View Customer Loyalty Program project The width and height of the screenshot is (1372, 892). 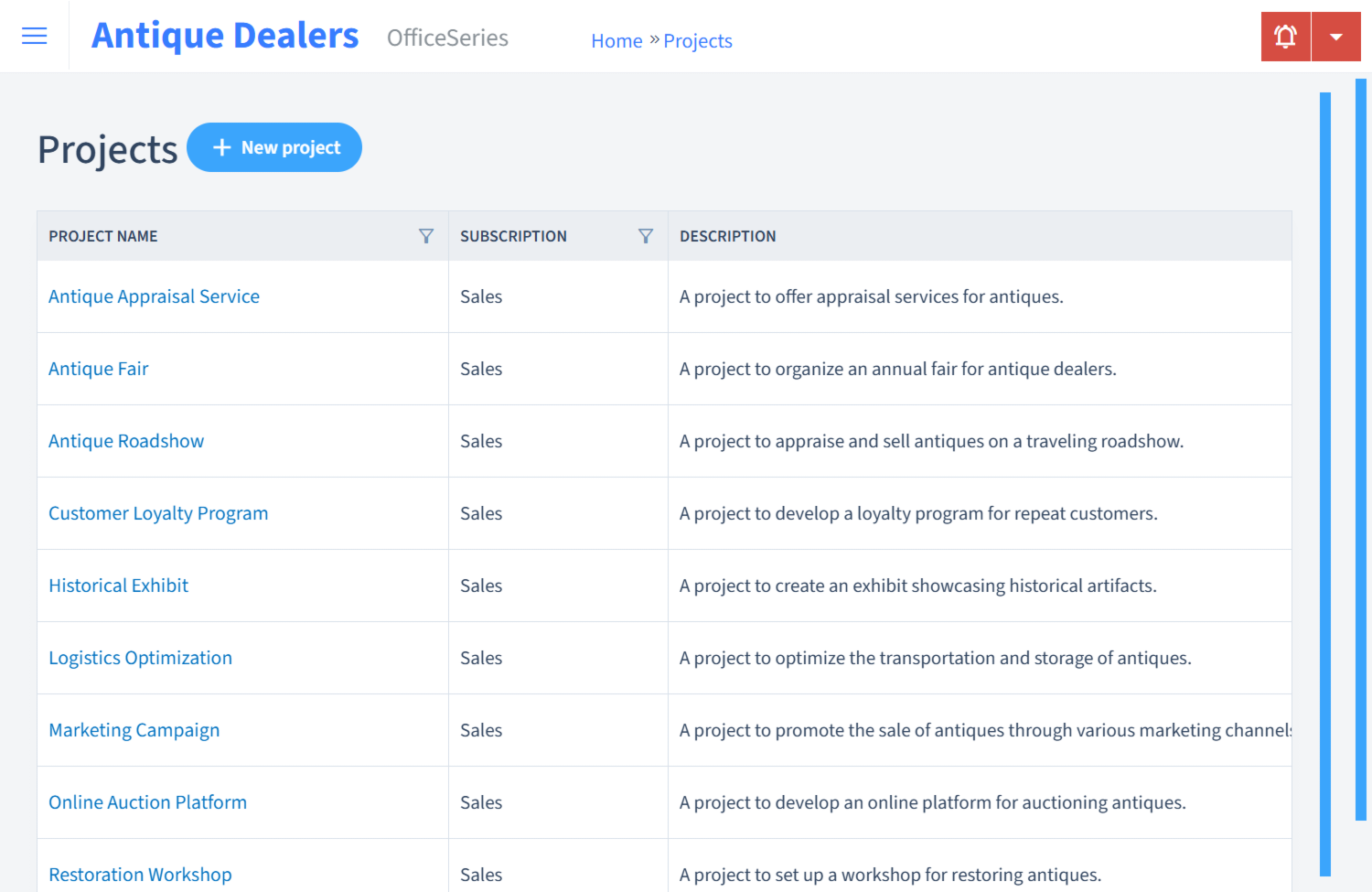pos(158,513)
